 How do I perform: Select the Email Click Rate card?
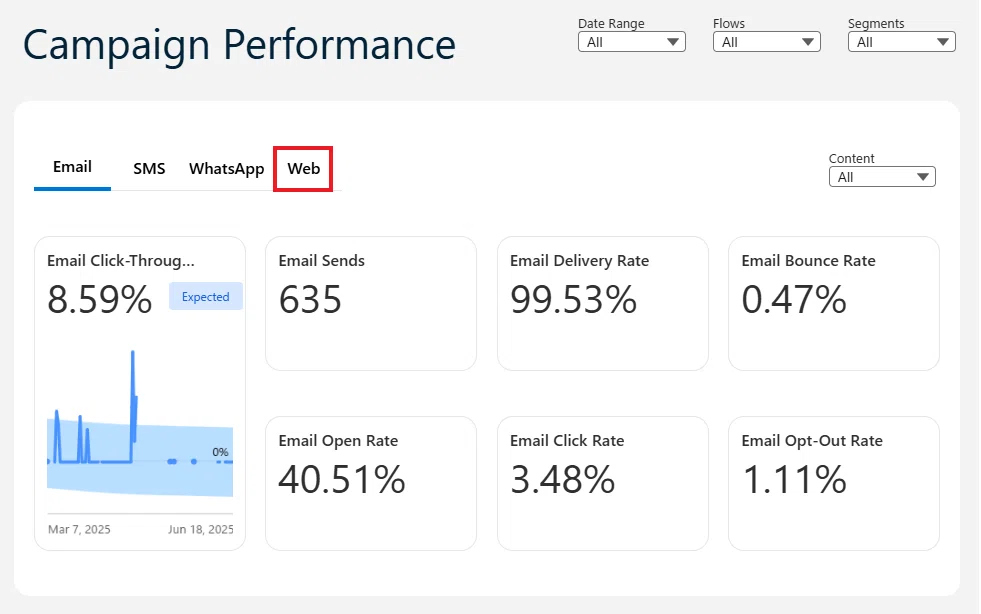(602, 483)
